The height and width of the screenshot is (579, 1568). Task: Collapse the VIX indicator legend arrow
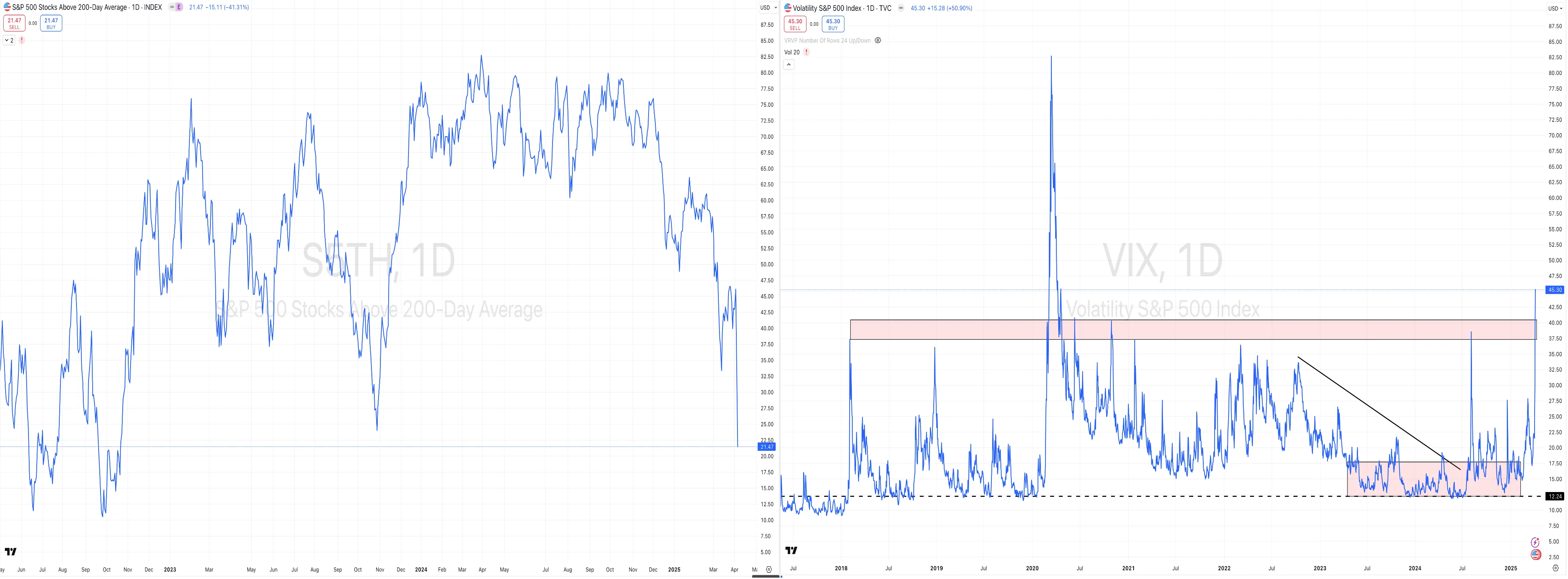coord(789,64)
